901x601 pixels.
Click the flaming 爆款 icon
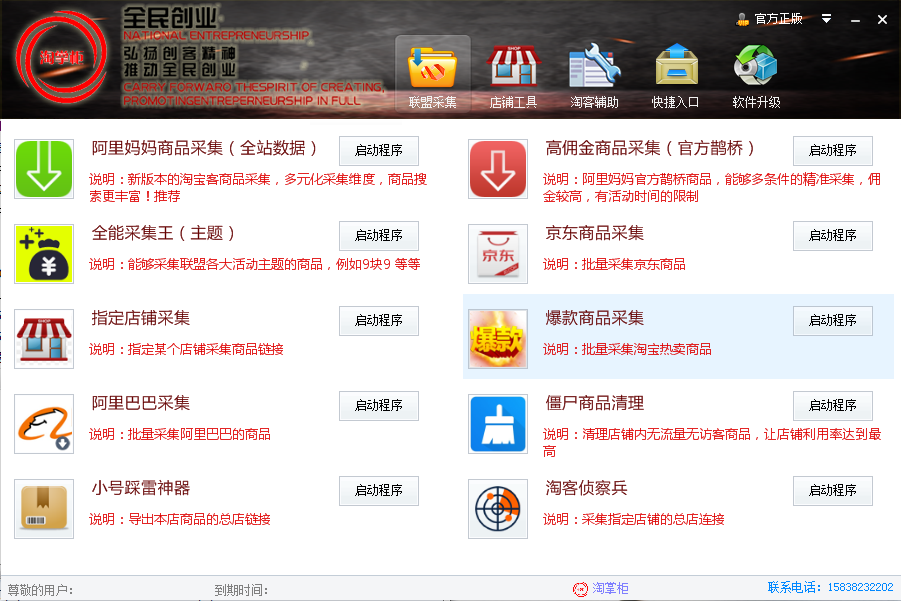pos(498,339)
